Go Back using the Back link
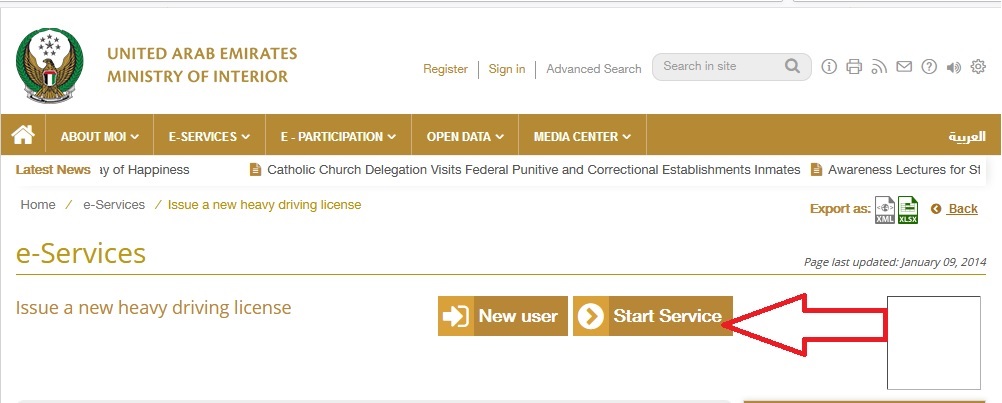The width and height of the screenshot is (1002, 403). coord(962,209)
